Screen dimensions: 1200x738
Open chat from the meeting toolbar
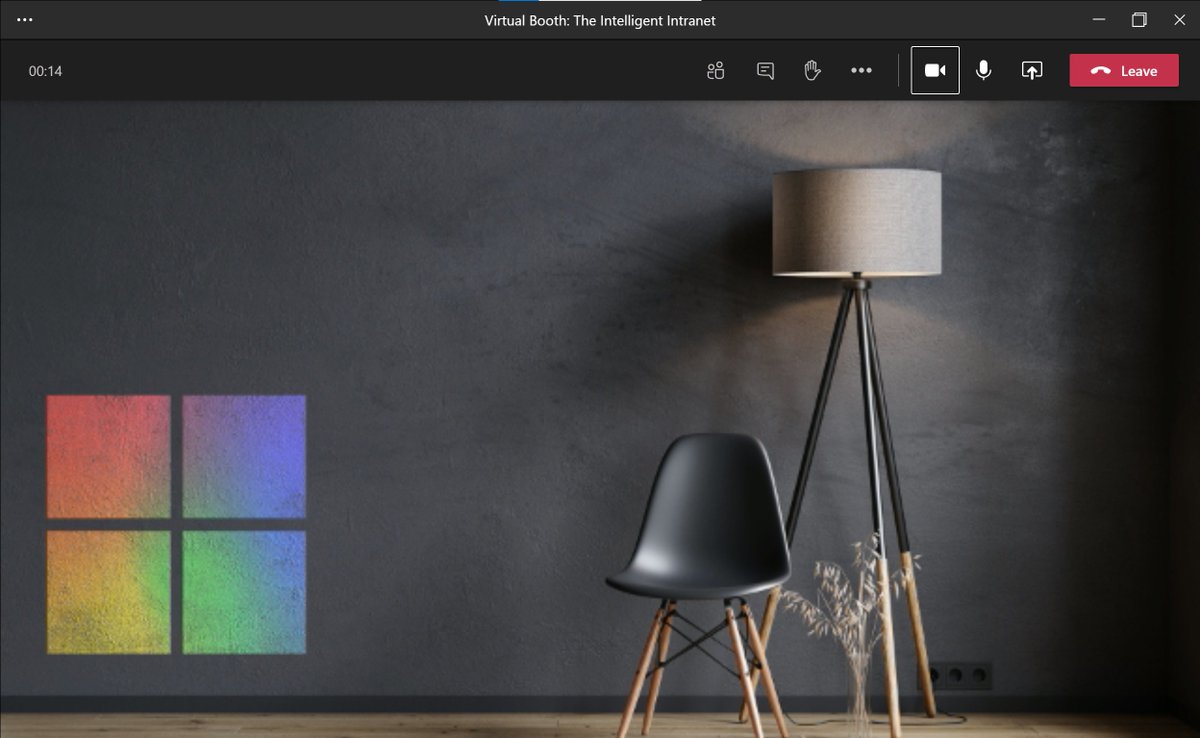pos(764,70)
